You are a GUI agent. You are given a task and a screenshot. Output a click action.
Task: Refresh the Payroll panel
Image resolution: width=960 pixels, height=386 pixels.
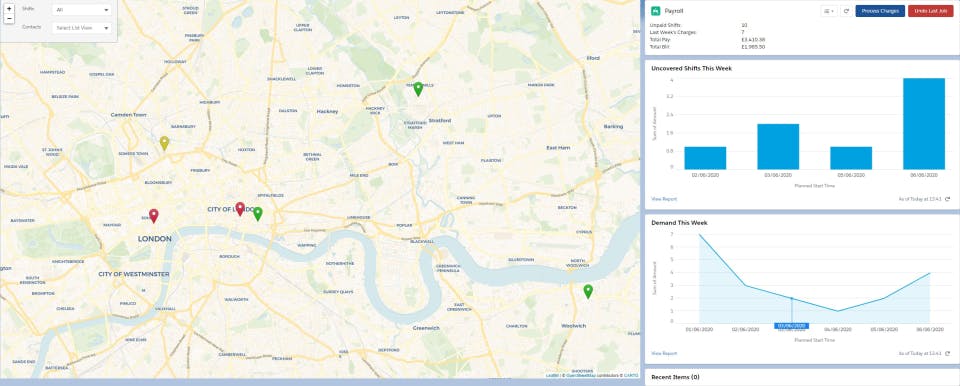846,11
